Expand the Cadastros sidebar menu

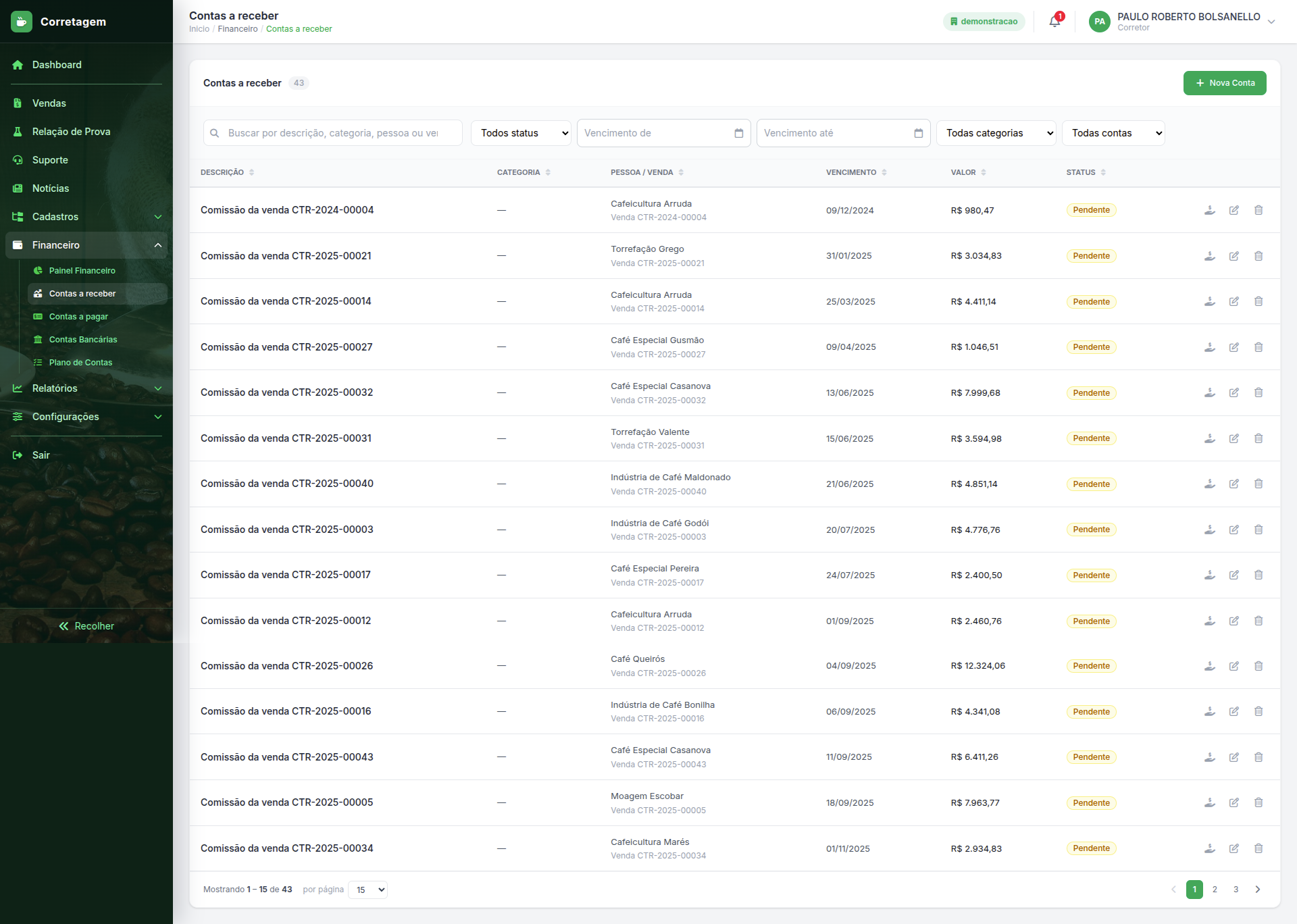86,217
